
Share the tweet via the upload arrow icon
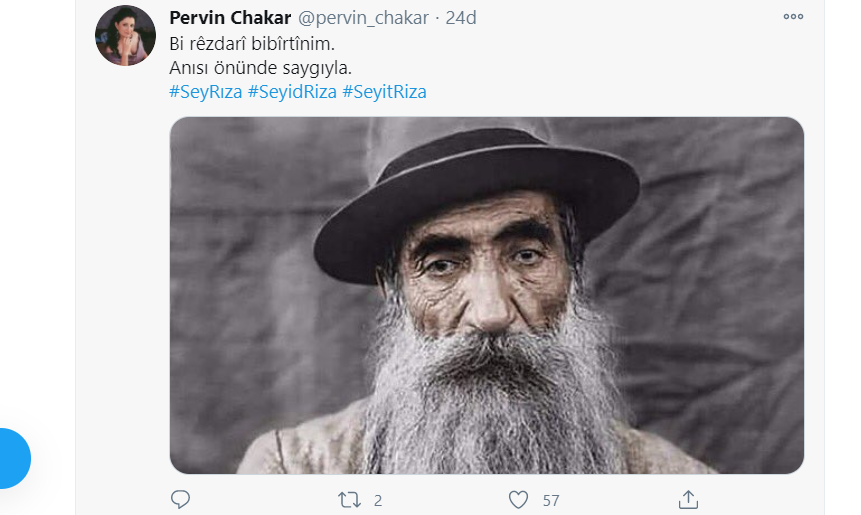pos(688,500)
